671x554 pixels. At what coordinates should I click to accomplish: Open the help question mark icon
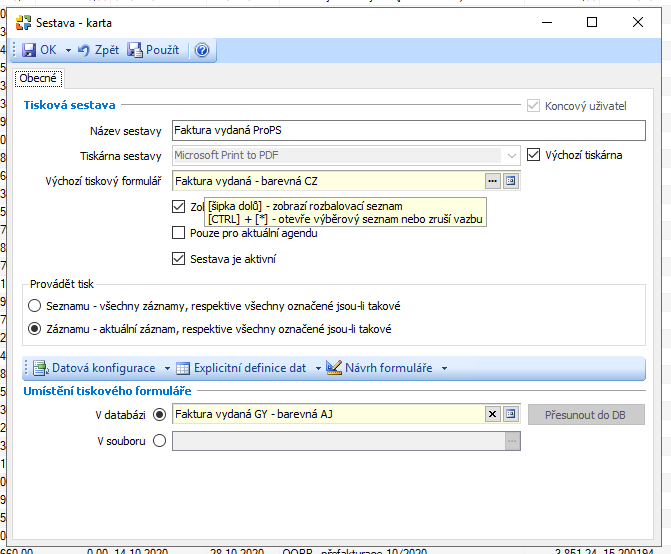point(202,50)
